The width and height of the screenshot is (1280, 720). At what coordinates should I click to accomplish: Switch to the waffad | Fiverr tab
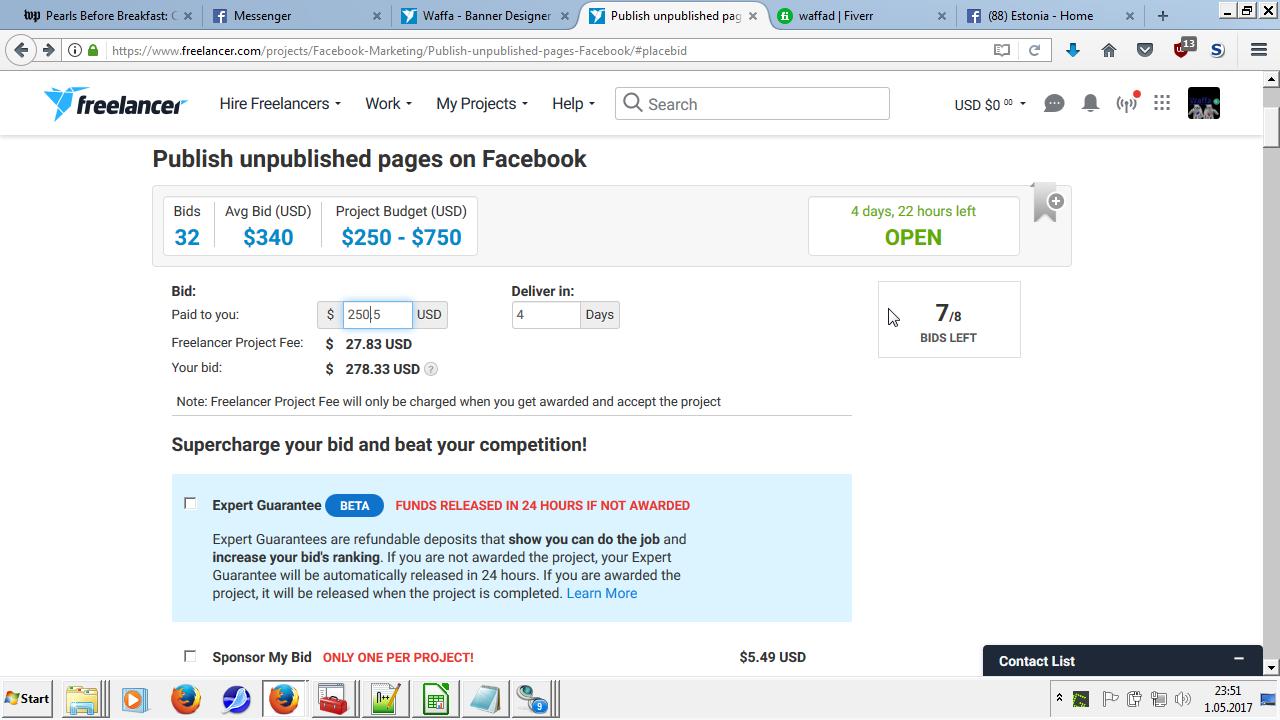tap(862, 16)
